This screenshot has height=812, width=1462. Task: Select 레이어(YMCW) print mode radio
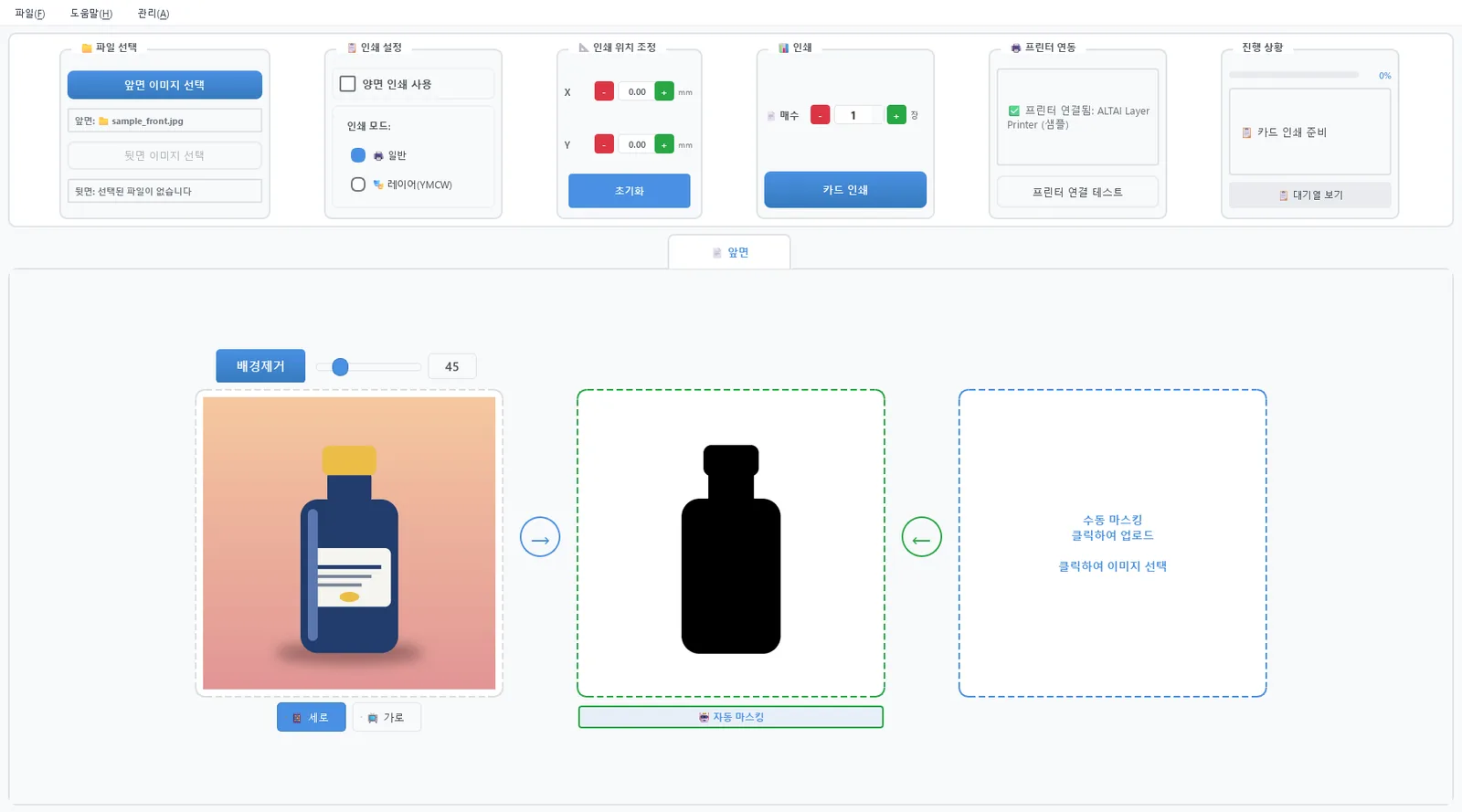pyautogui.click(x=358, y=185)
